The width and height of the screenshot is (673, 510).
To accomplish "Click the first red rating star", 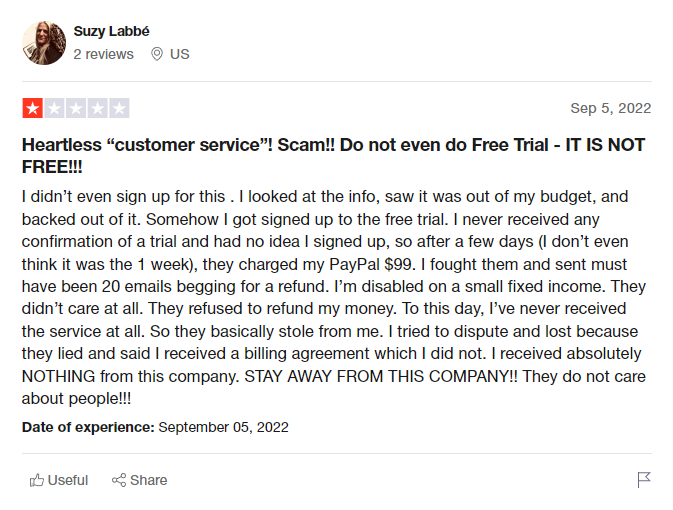I will point(33,108).
